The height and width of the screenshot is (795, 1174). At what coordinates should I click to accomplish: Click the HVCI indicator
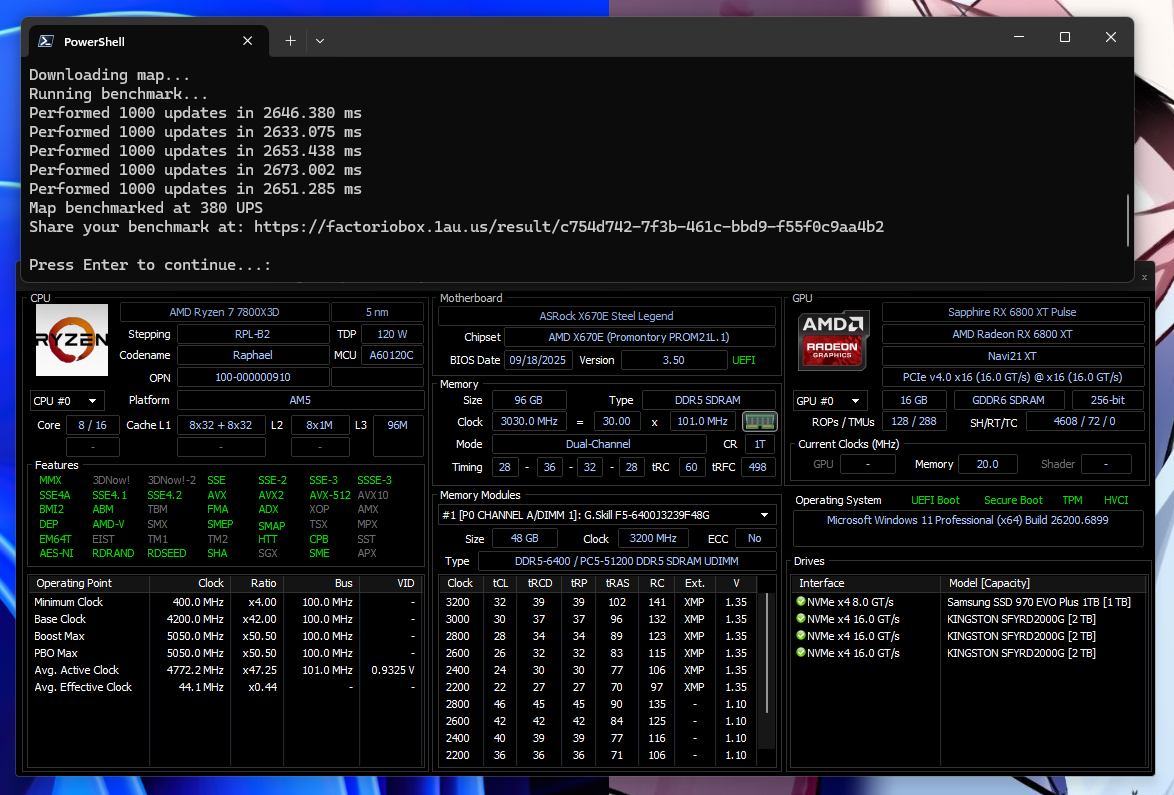[x=1116, y=500]
